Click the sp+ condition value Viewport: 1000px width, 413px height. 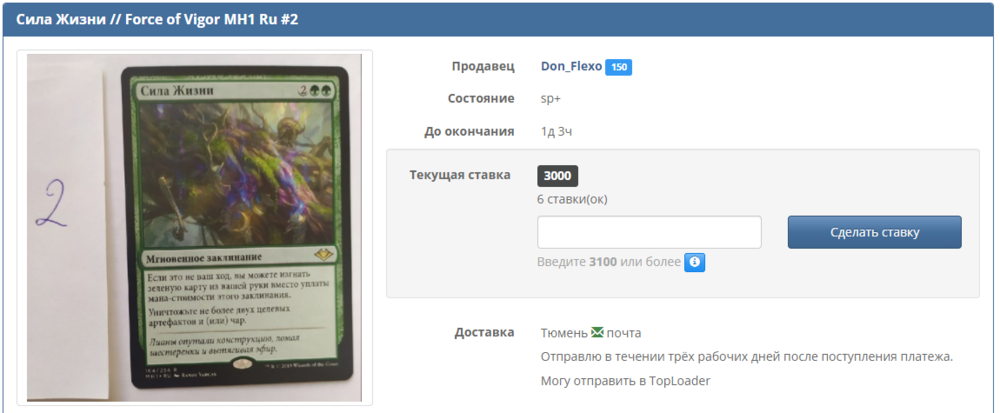tap(550, 99)
